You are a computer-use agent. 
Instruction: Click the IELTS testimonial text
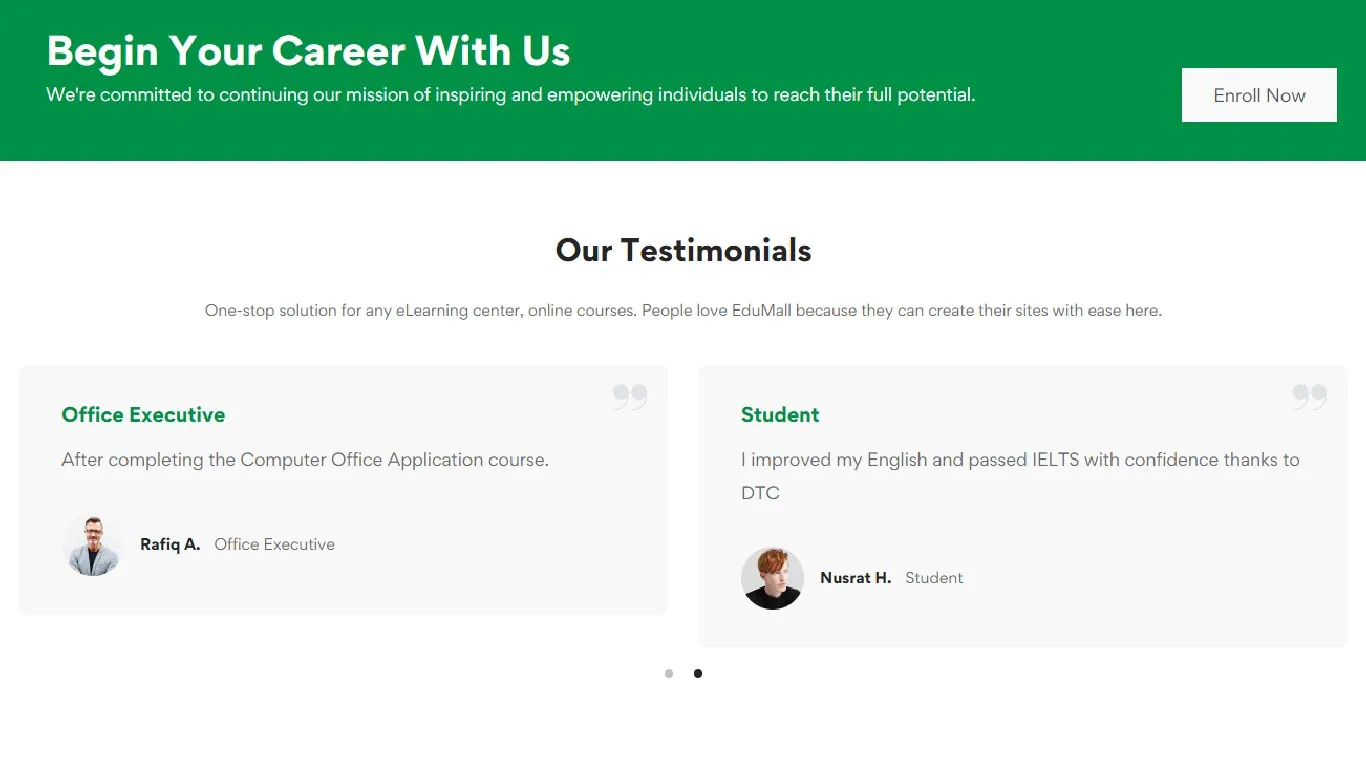[x=1020, y=476]
